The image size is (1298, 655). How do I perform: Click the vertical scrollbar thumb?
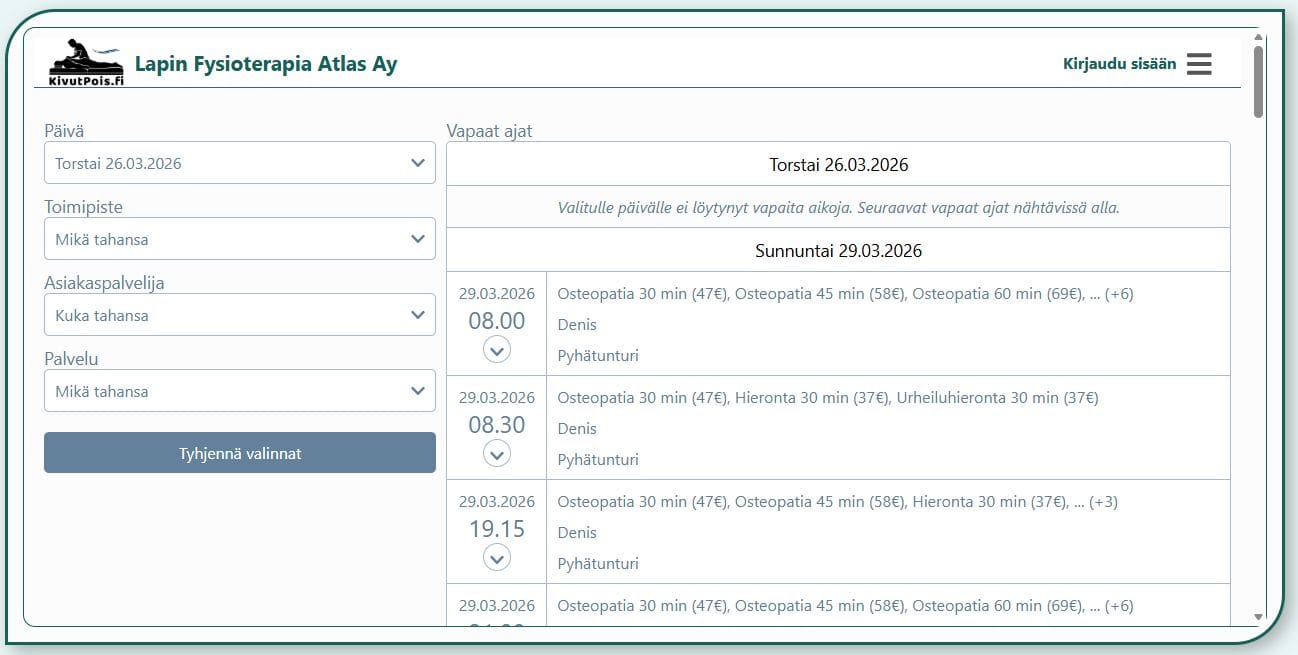(x=1258, y=80)
